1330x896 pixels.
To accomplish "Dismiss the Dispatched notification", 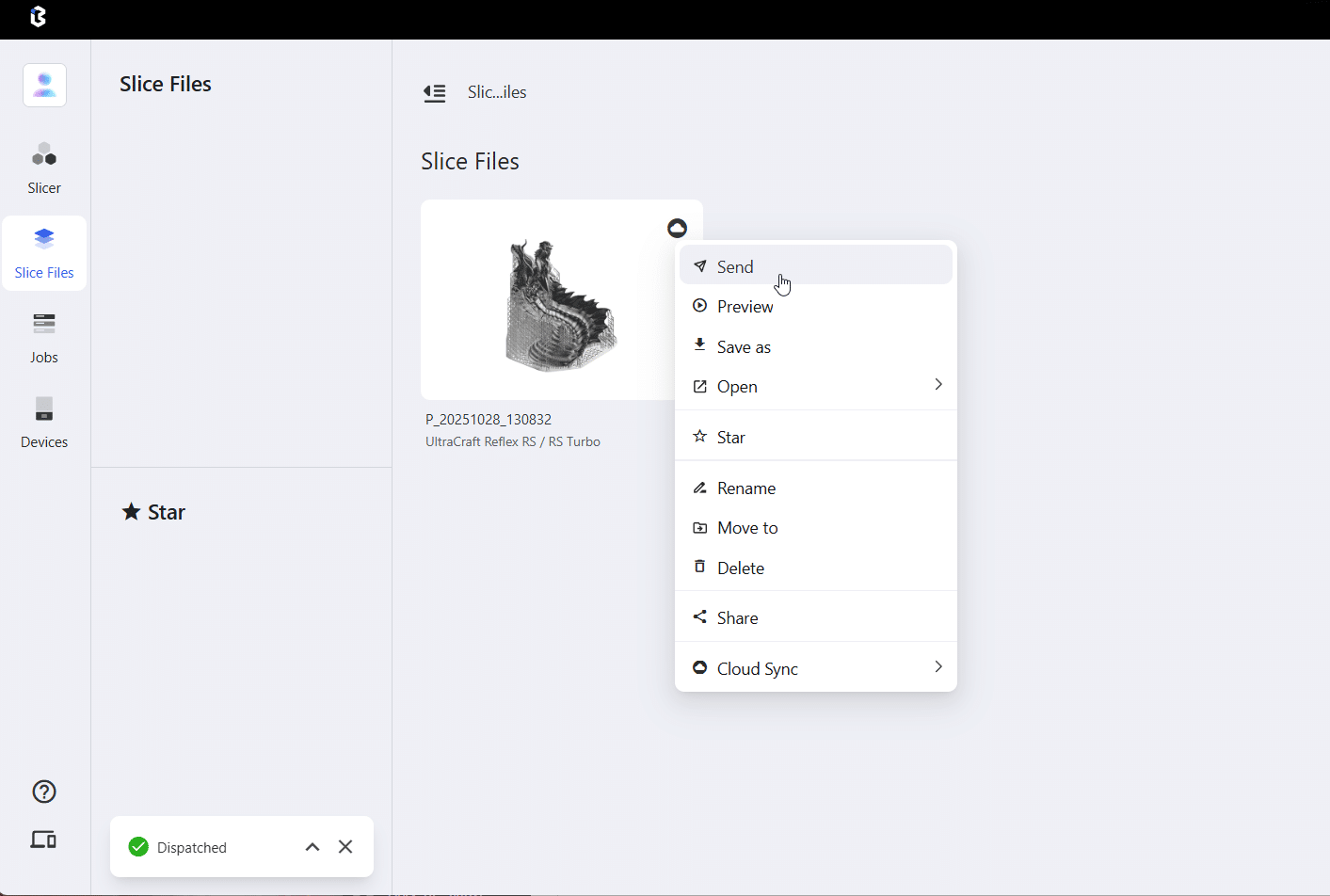I will click(345, 847).
